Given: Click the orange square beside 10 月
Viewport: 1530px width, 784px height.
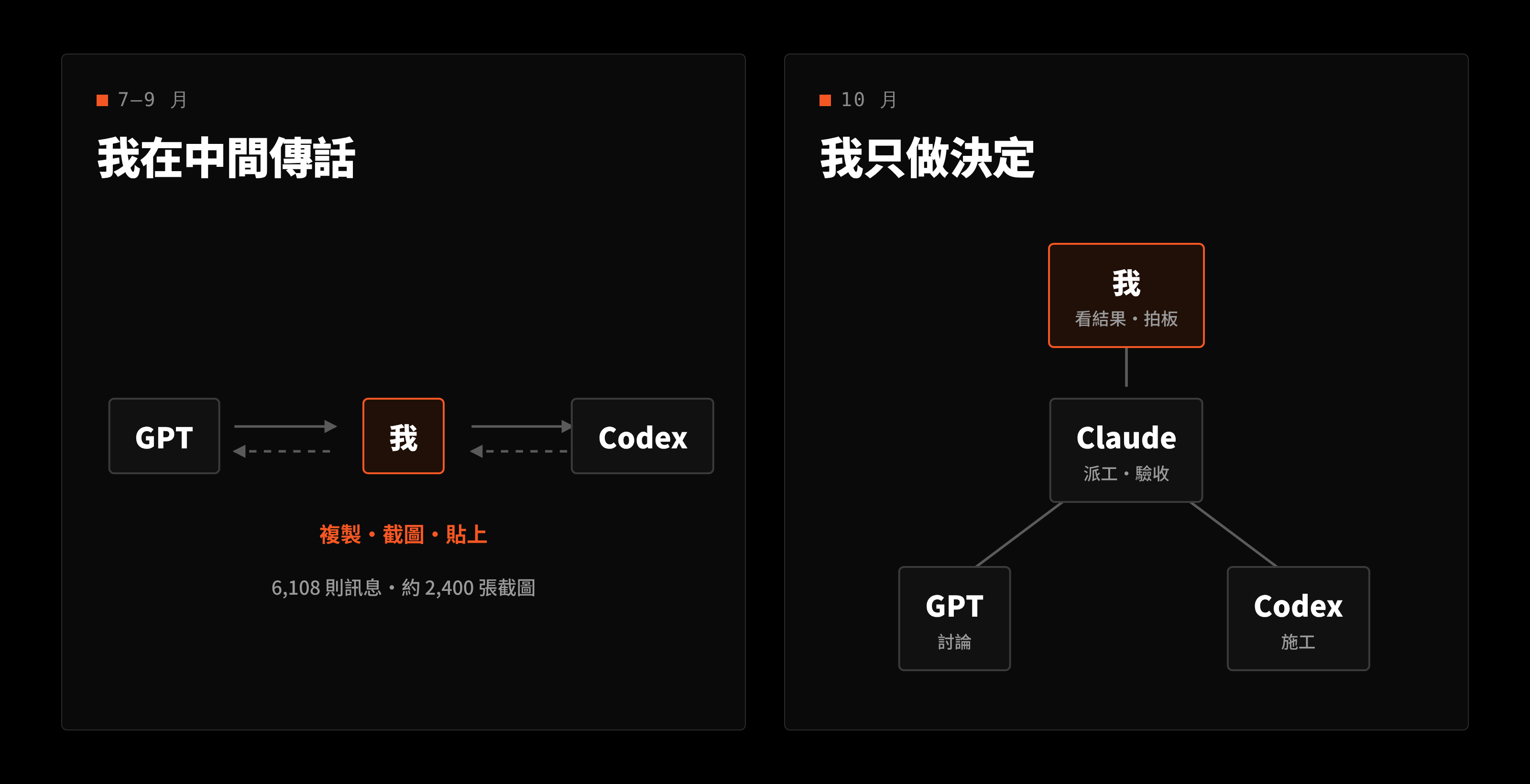Looking at the screenshot, I should click(x=825, y=100).
